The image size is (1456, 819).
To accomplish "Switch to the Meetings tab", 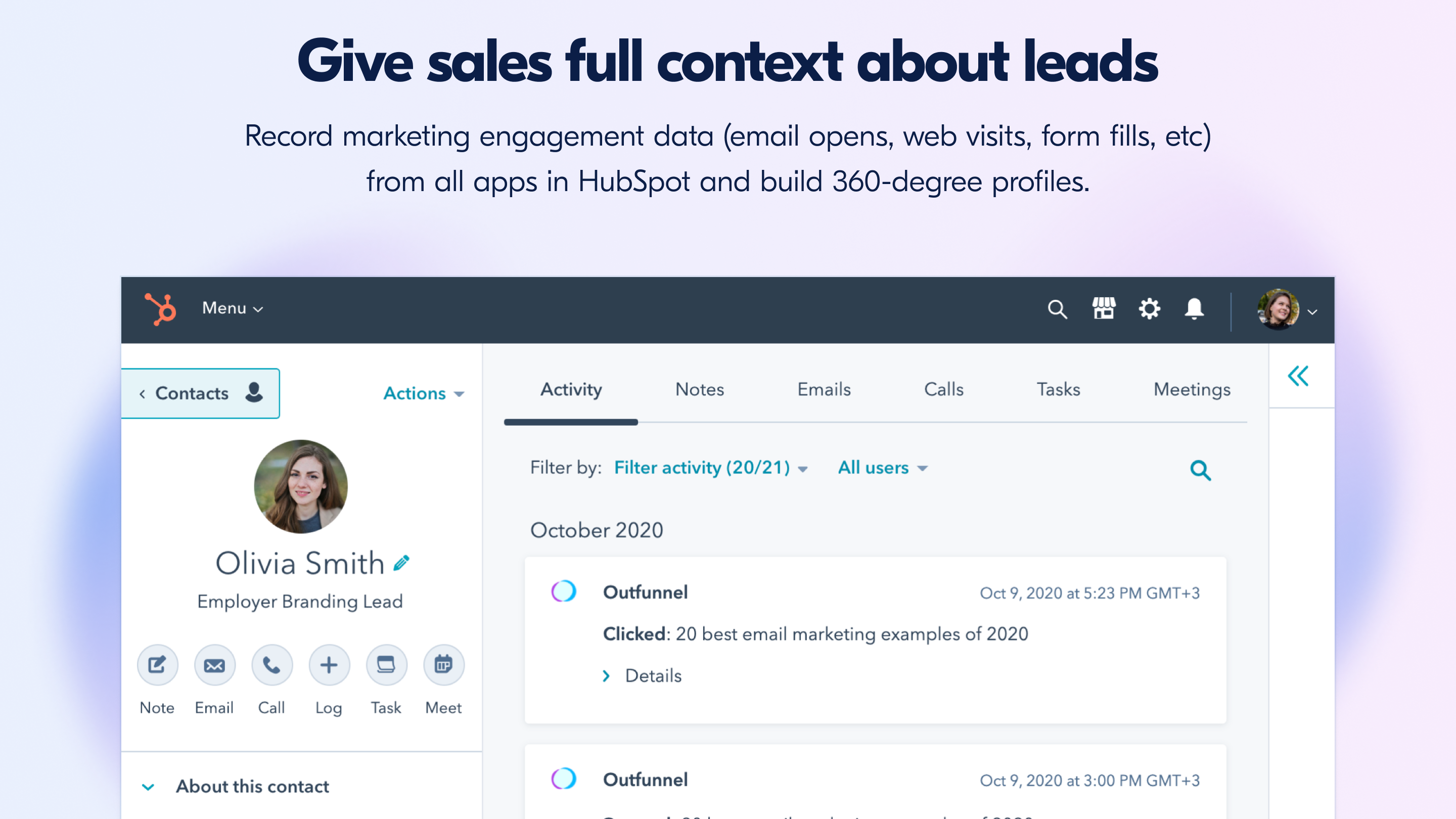I will pos(1192,389).
